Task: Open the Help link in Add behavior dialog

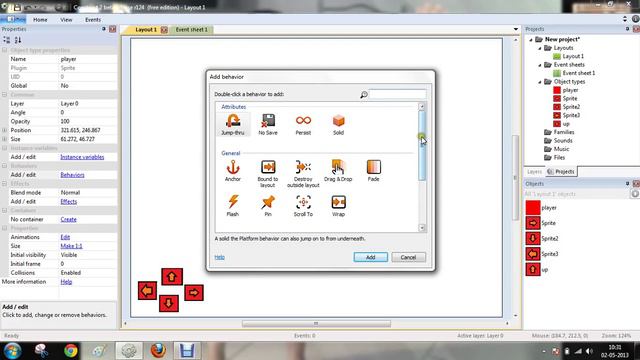Action: click(220, 257)
